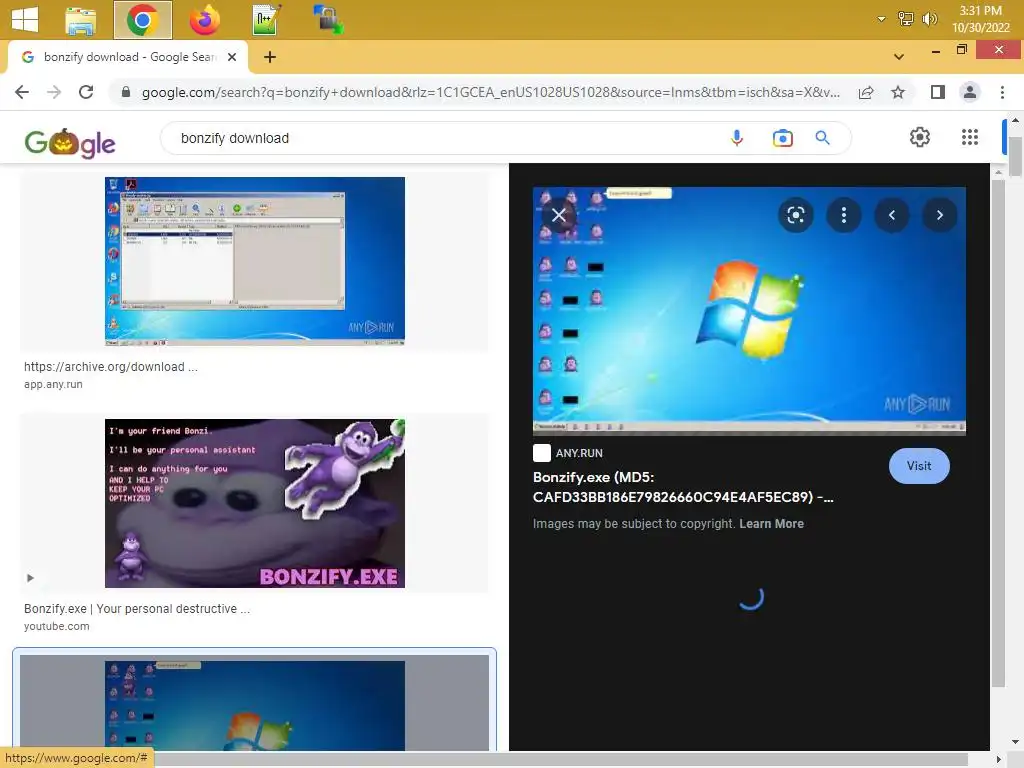Open the Chrome three-dot menu

click(x=1002, y=92)
